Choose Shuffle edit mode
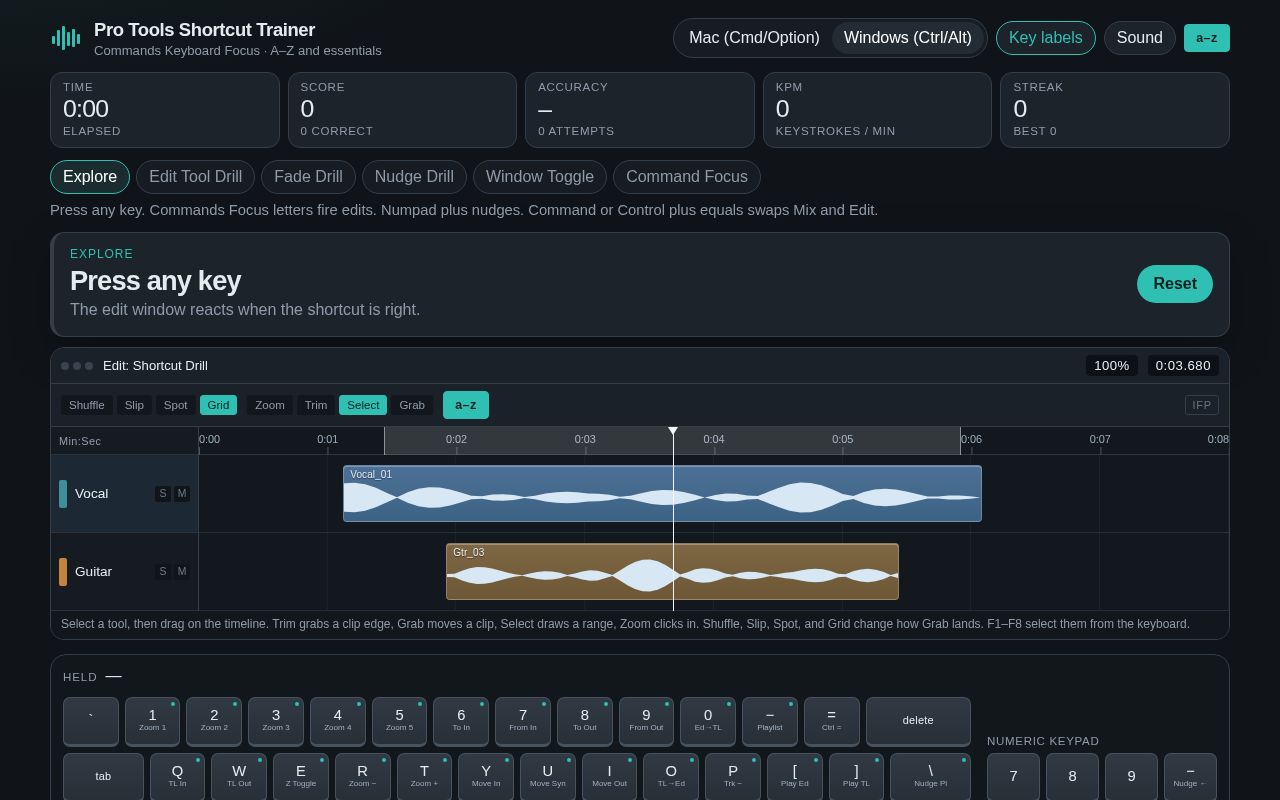1280x800 pixels. 87,405
